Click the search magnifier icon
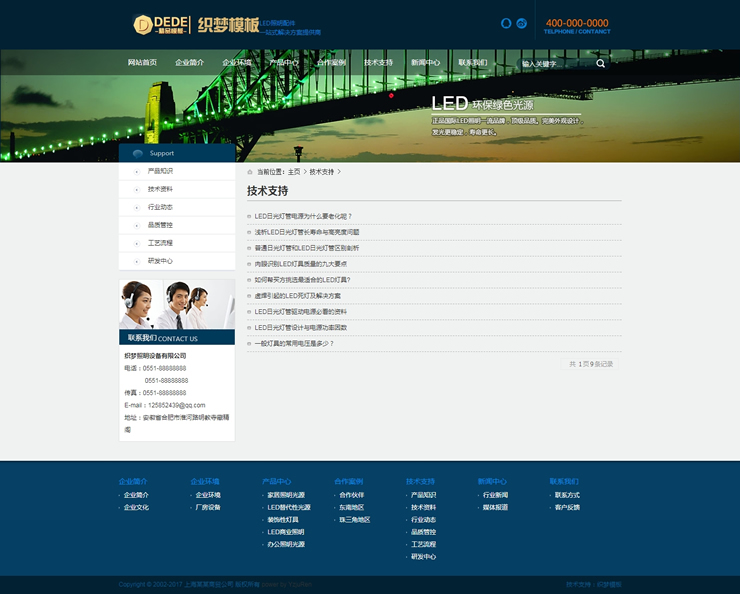 pos(601,63)
